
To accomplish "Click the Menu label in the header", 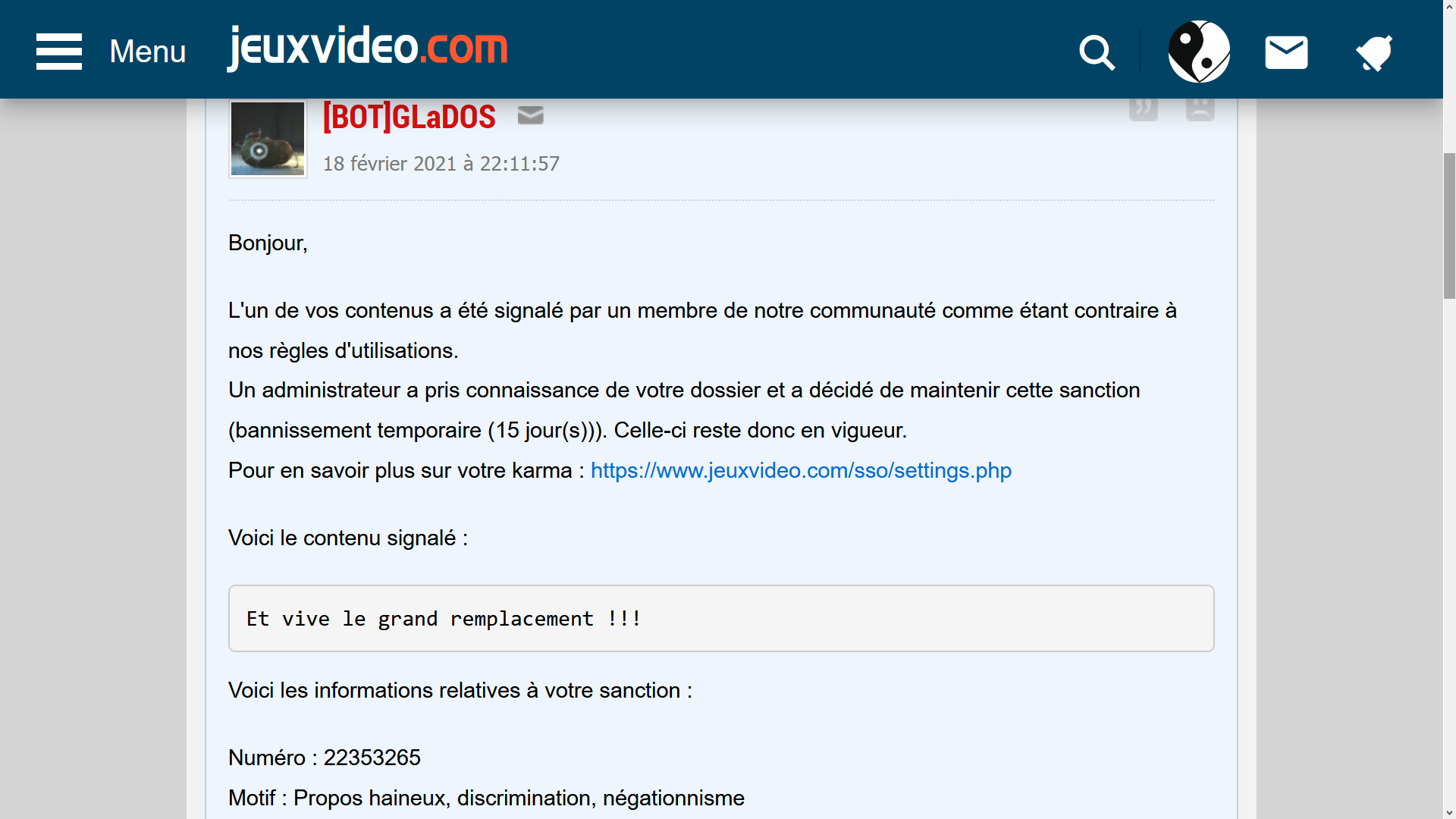I will tap(147, 52).
